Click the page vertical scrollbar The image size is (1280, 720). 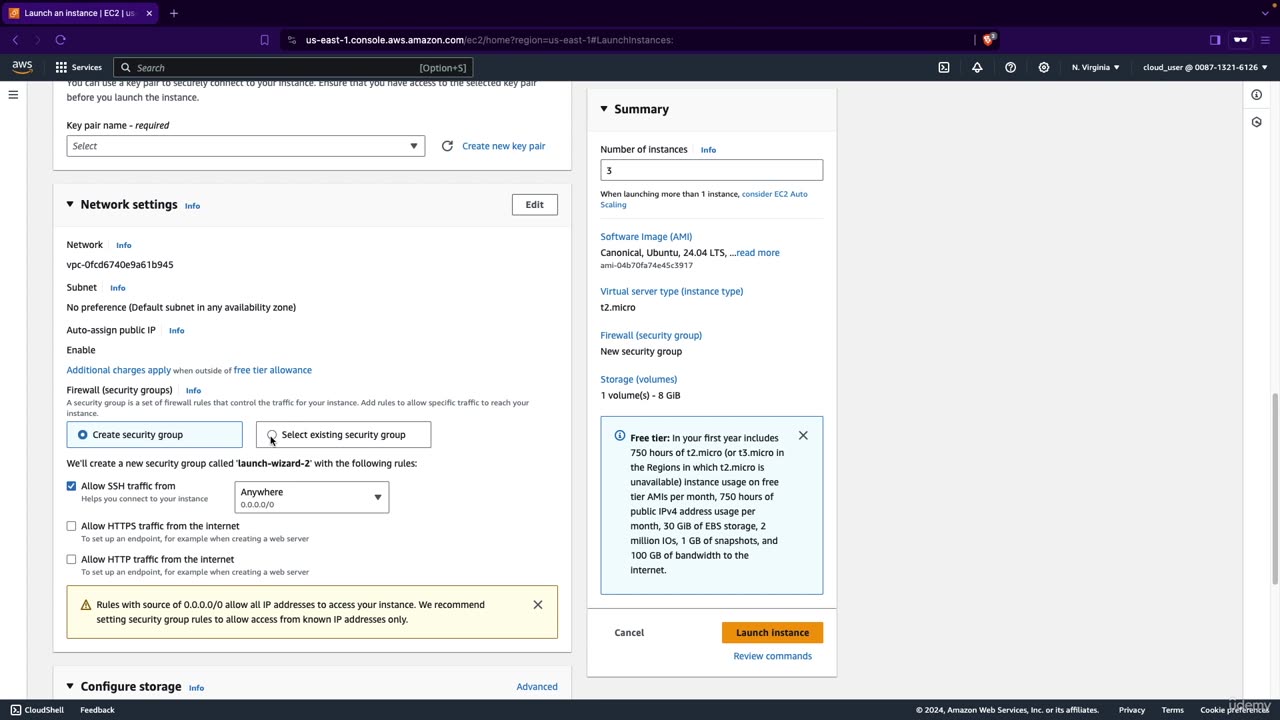tap(1274, 490)
